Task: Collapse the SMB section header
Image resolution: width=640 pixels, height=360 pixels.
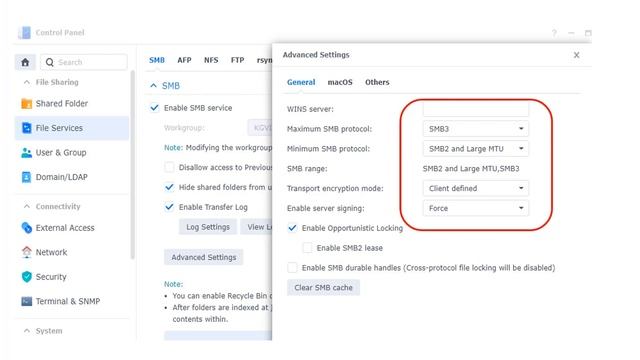Action: [x=153, y=86]
